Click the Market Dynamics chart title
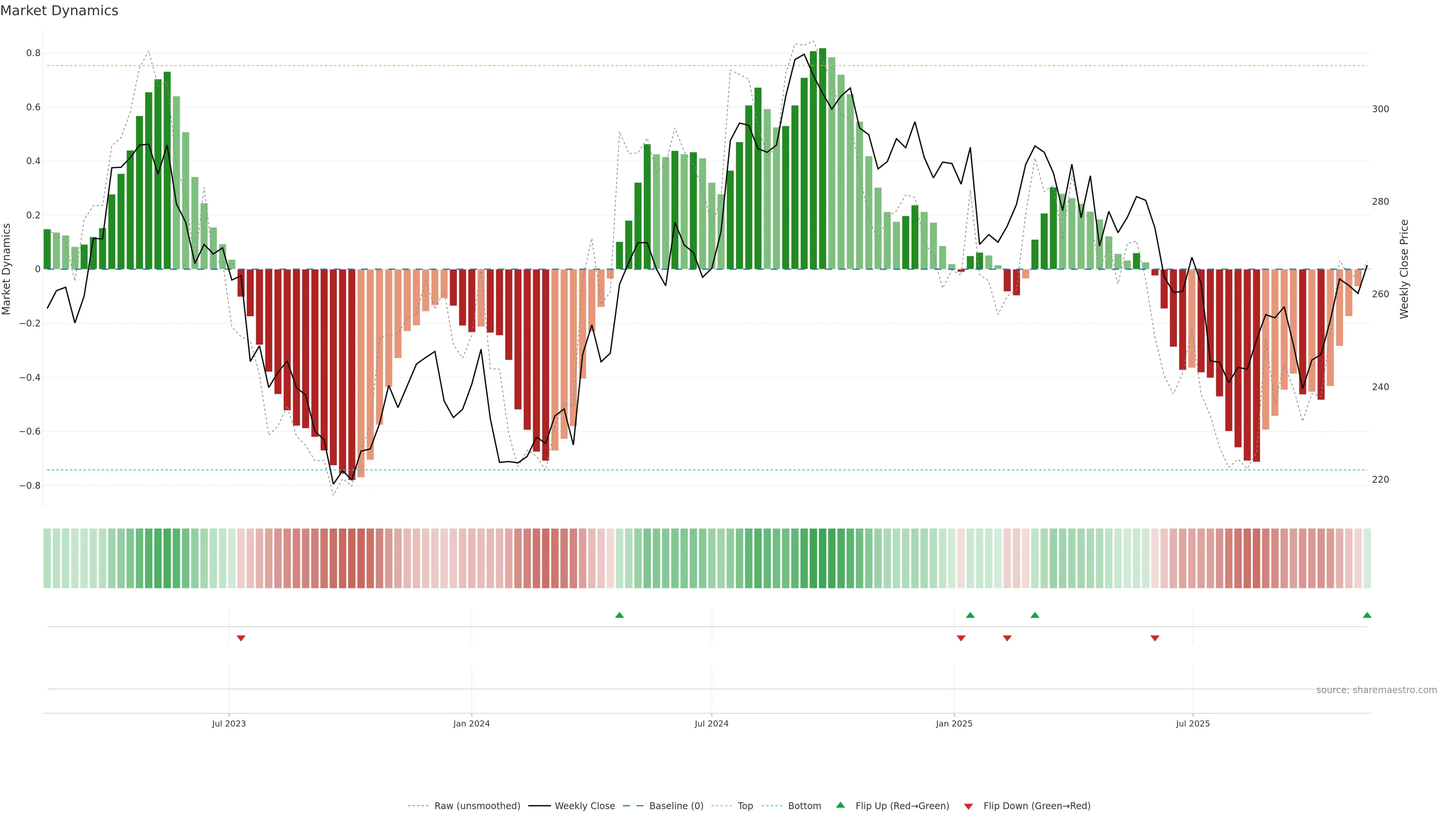The image size is (1456, 819). 60,11
